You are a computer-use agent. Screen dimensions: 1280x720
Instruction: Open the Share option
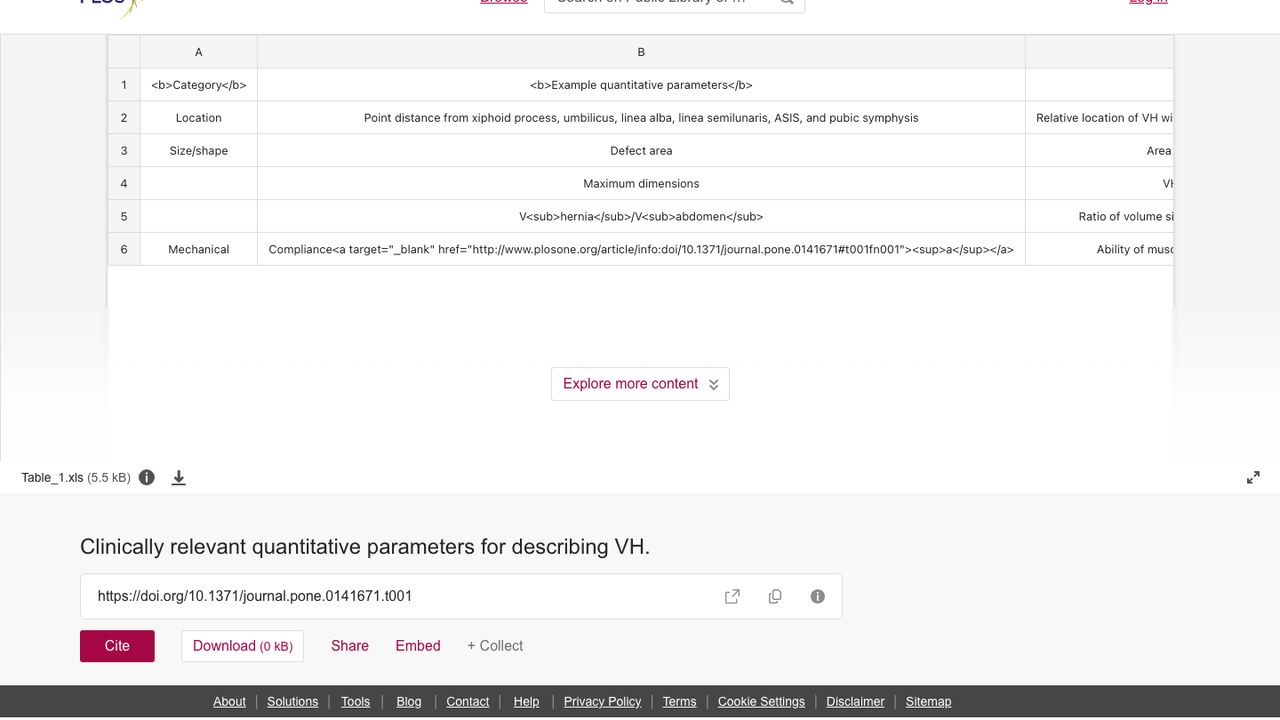(350, 646)
